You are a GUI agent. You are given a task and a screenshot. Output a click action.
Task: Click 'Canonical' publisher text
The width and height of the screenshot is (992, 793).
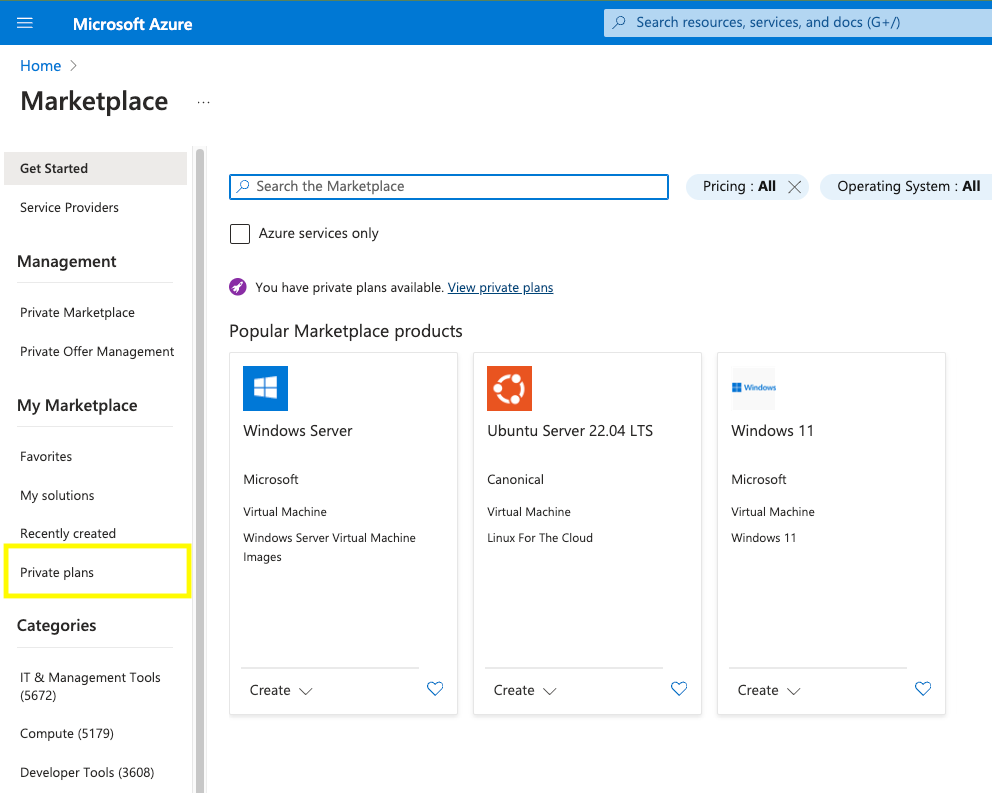(515, 480)
